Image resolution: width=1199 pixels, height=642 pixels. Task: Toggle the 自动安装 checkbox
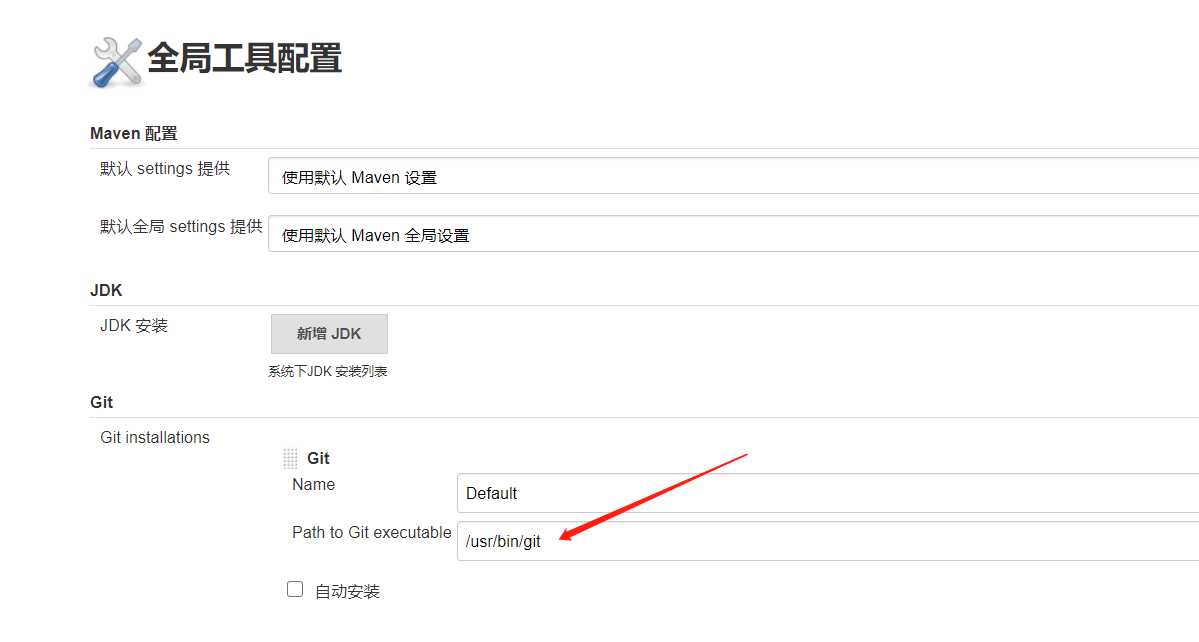click(x=295, y=589)
